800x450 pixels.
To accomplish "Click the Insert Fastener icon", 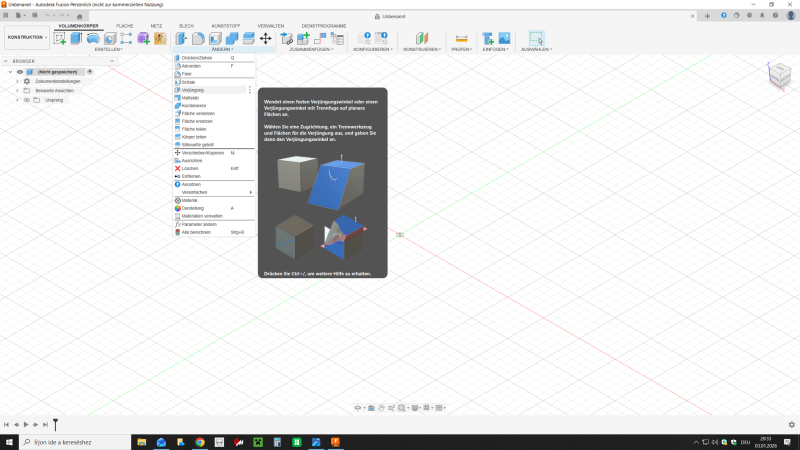I will tap(488, 38).
